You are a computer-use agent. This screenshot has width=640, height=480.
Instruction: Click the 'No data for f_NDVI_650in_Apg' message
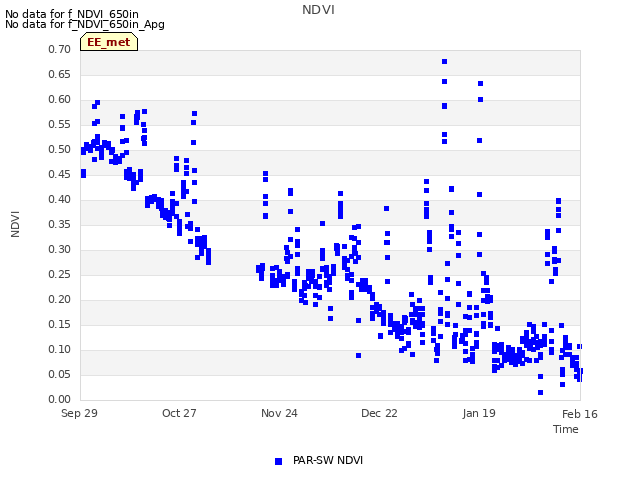pos(85,24)
